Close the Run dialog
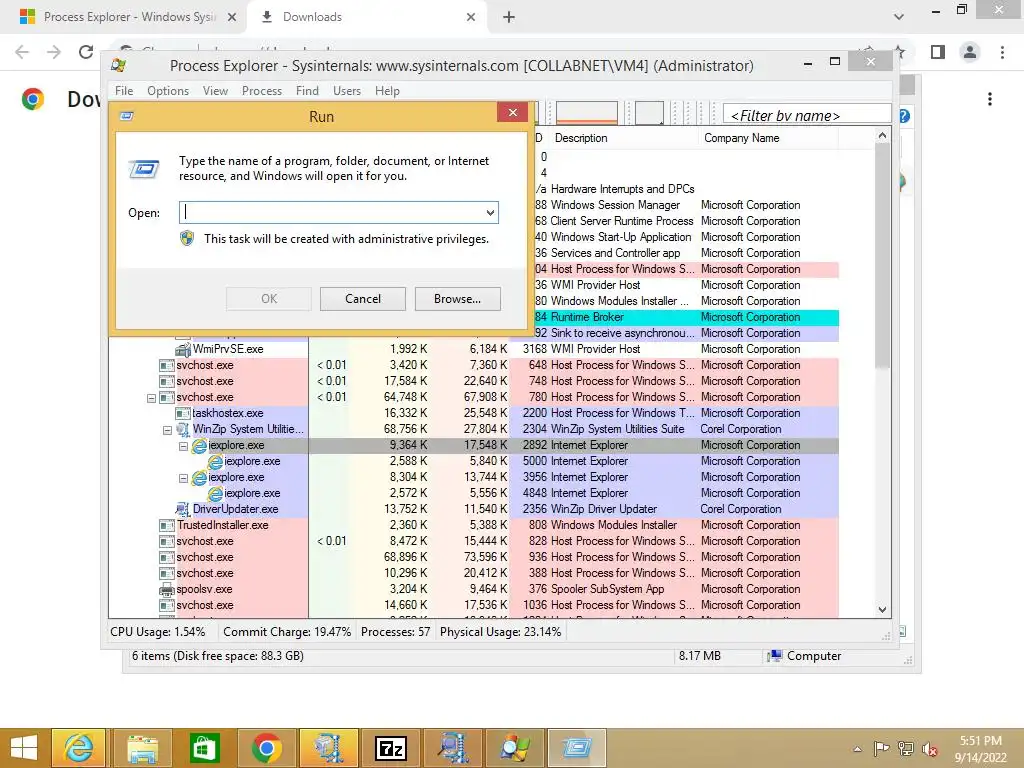Screen dimensions: 1024x768 pos(513,112)
